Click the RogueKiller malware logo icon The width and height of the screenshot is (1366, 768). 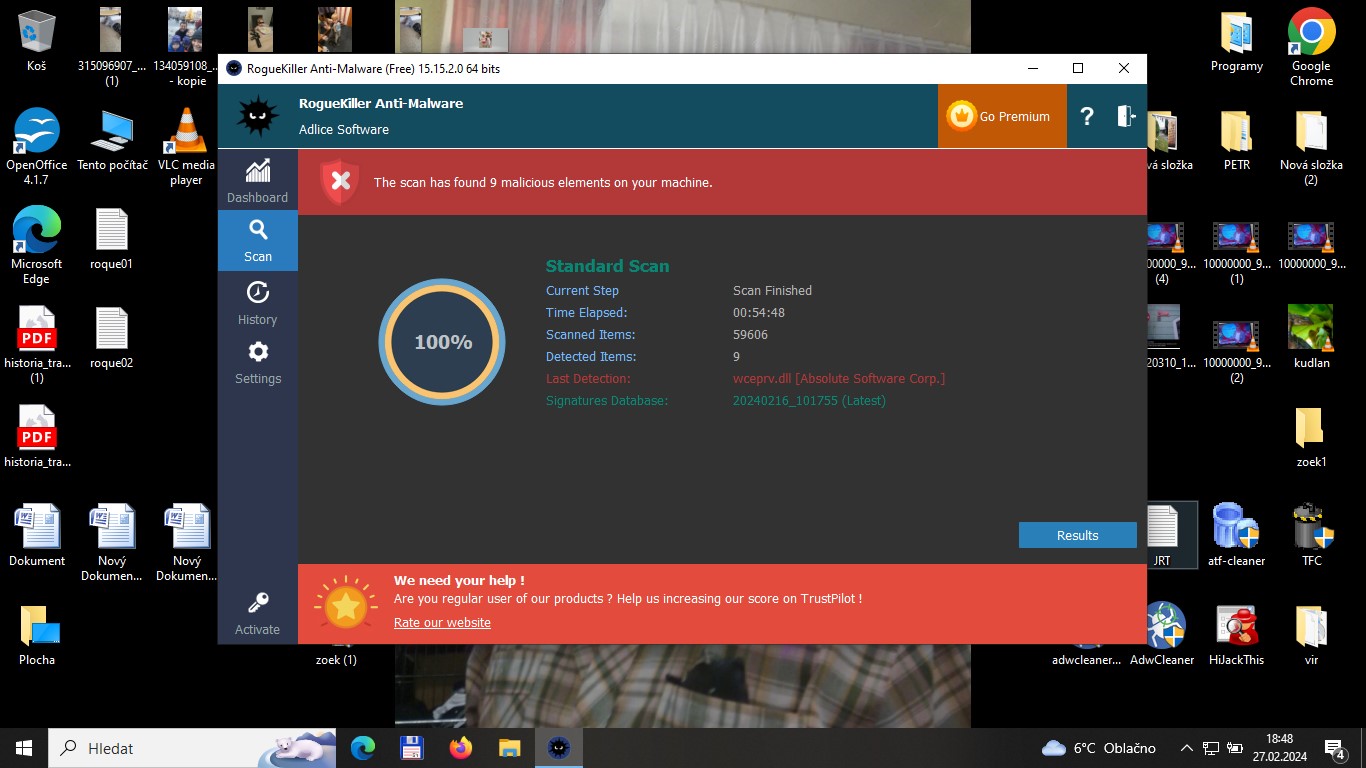coord(257,116)
